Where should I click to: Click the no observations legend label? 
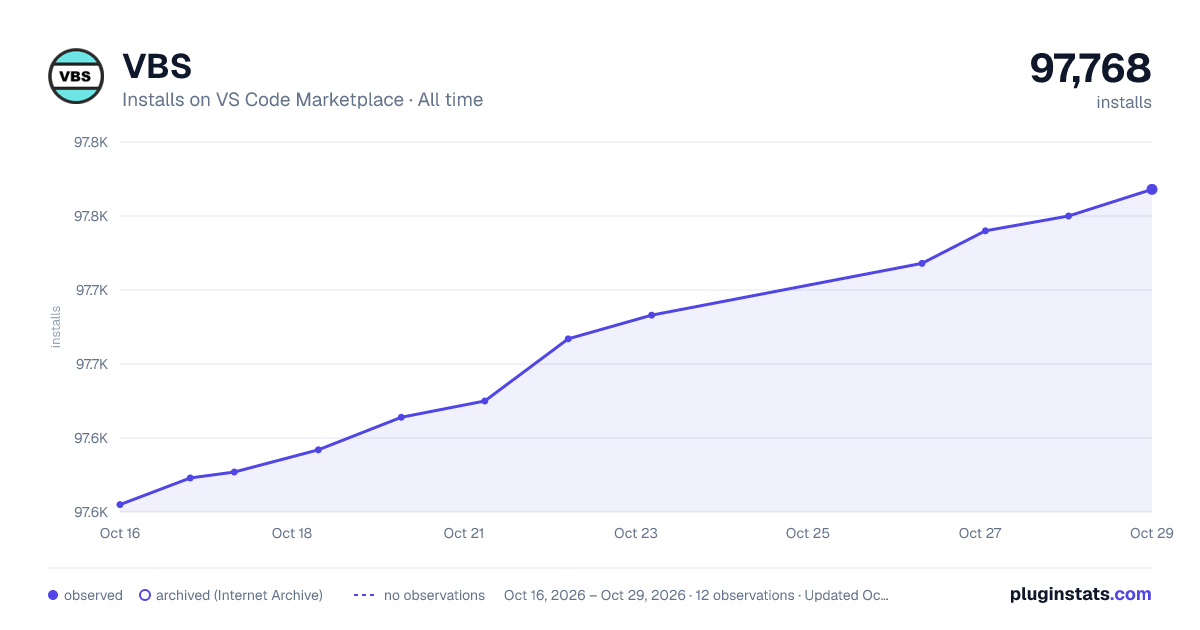pyautogui.click(x=434, y=595)
